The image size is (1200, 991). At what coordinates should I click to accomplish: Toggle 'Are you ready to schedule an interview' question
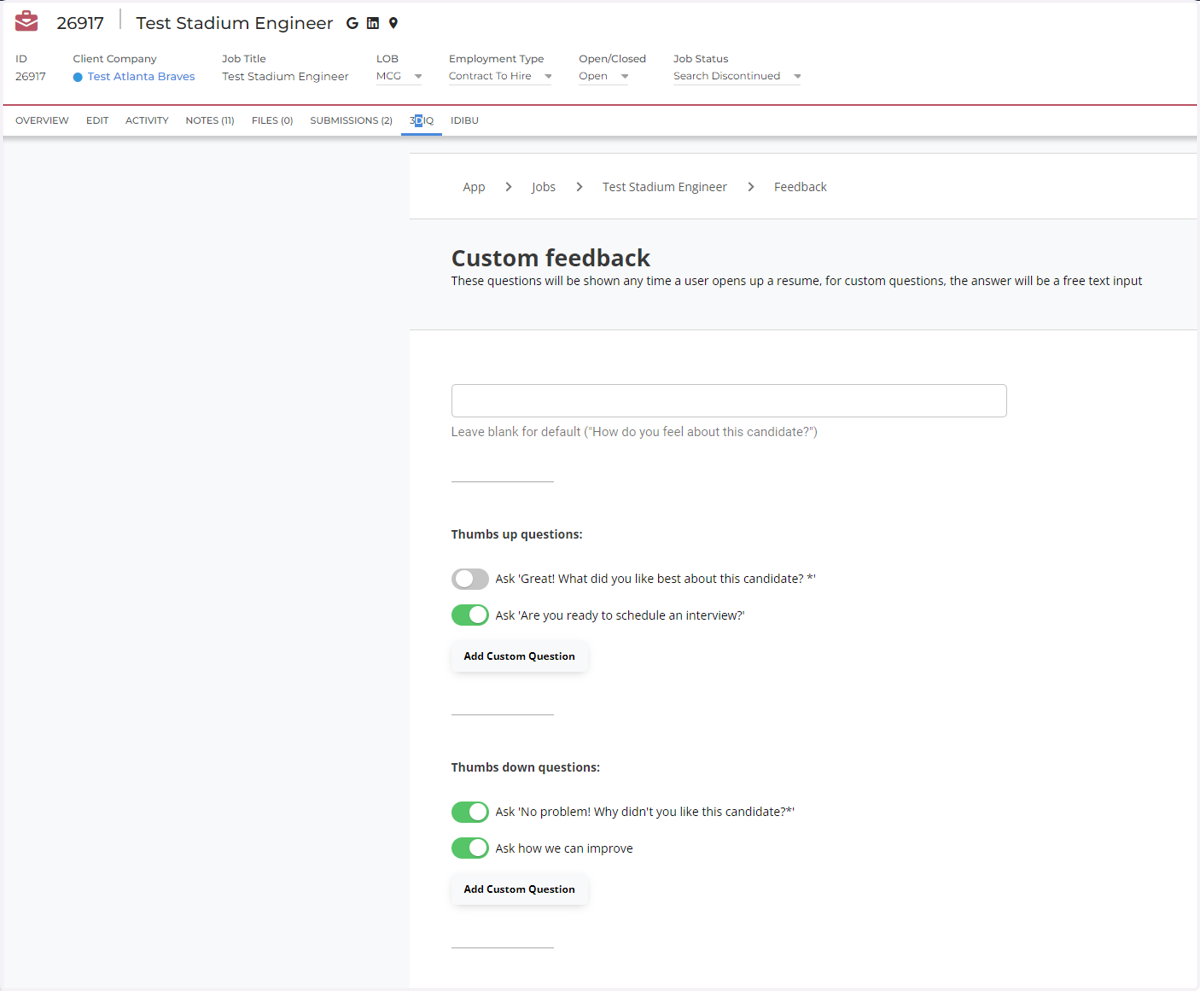tap(470, 615)
